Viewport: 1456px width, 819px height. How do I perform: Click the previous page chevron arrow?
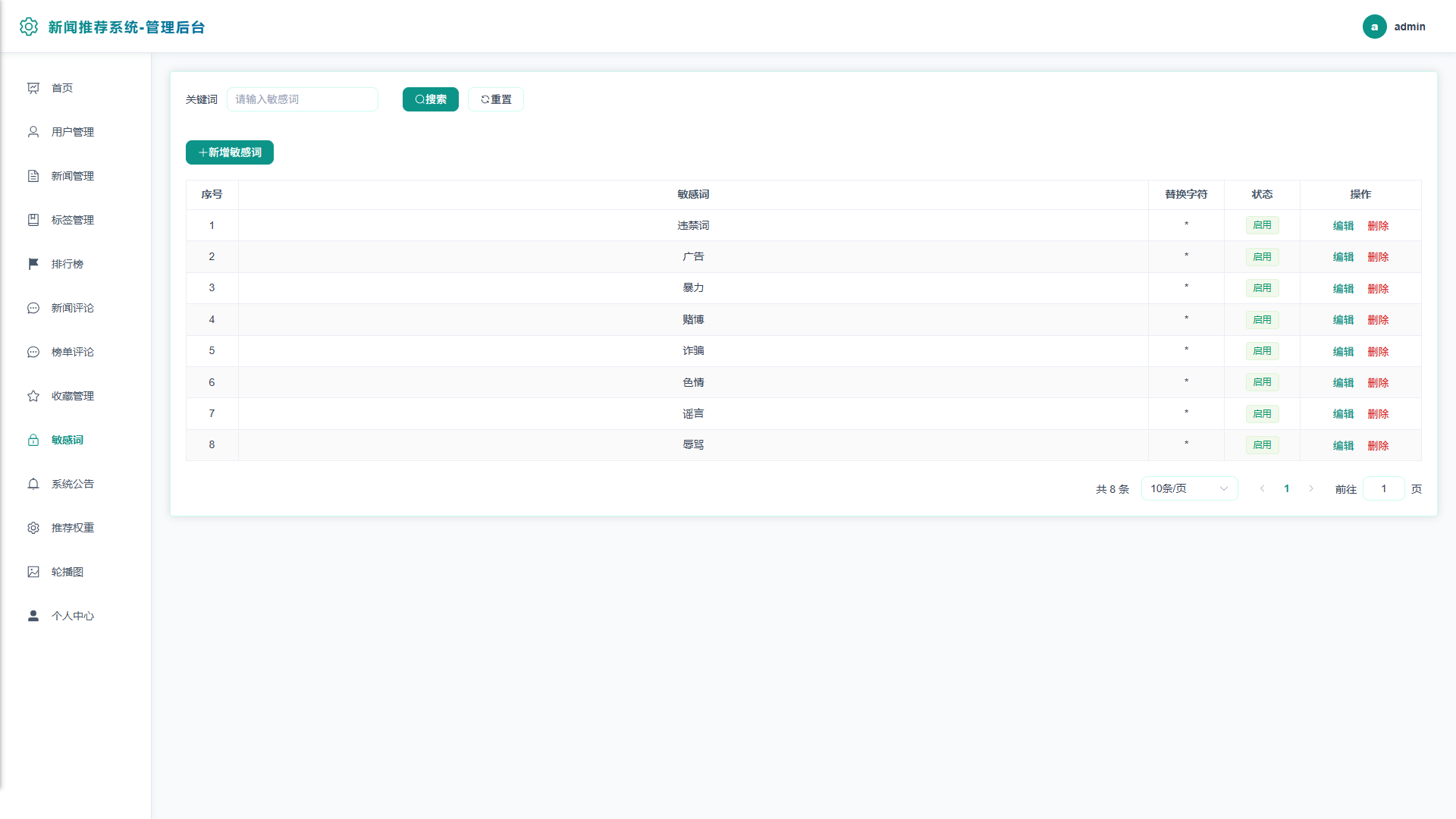(x=1262, y=488)
